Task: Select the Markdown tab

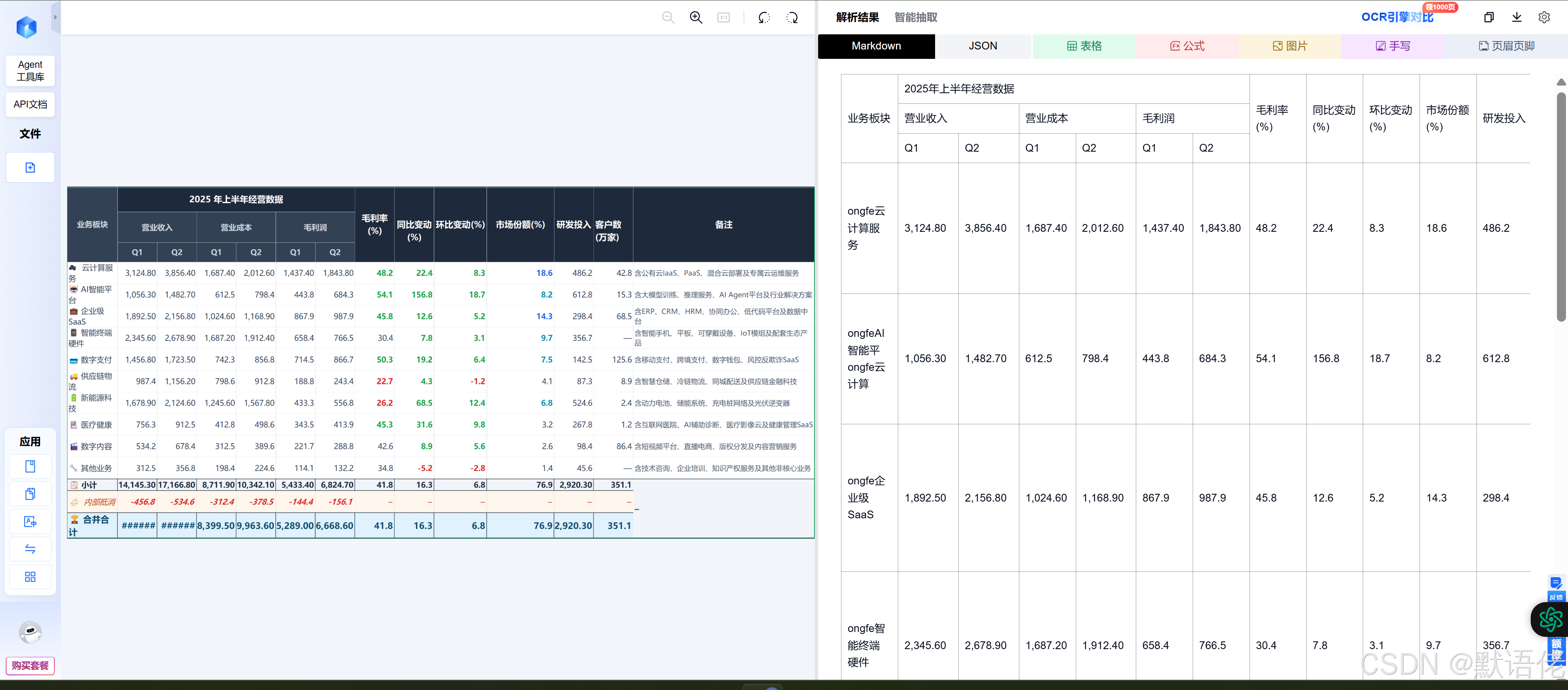Action: click(876, 46)
